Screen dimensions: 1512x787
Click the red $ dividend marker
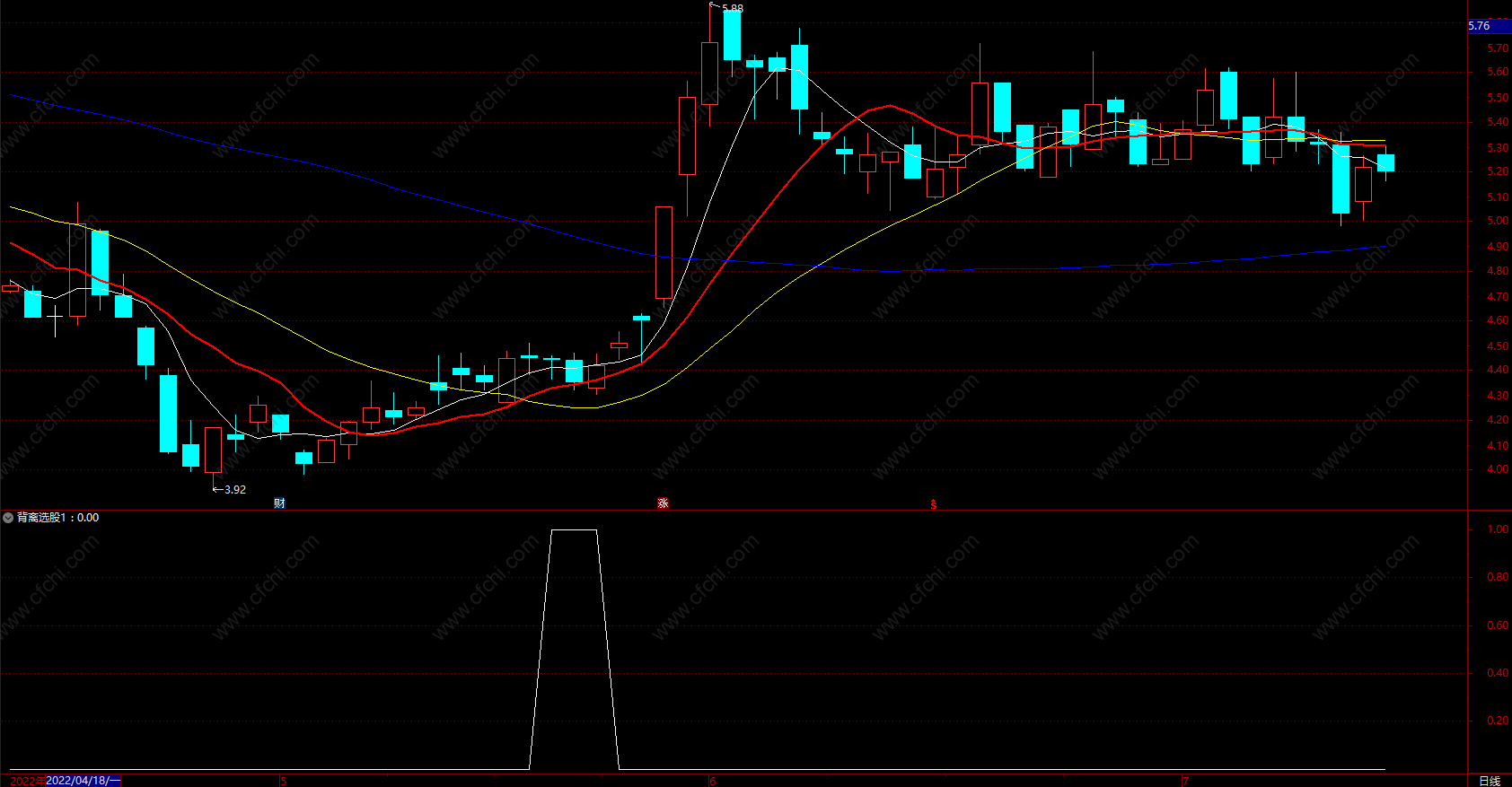tap(933, 504)
